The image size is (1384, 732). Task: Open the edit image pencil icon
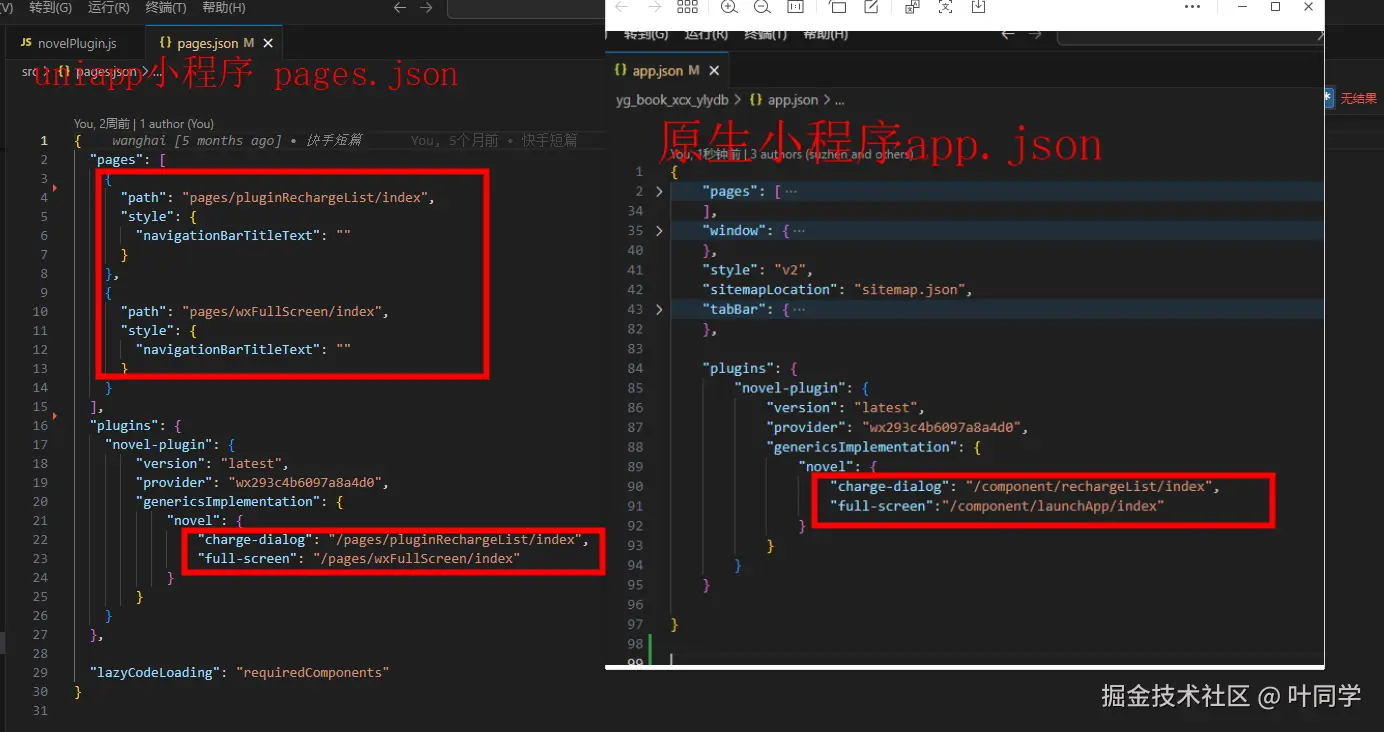[x=871, y=7]
